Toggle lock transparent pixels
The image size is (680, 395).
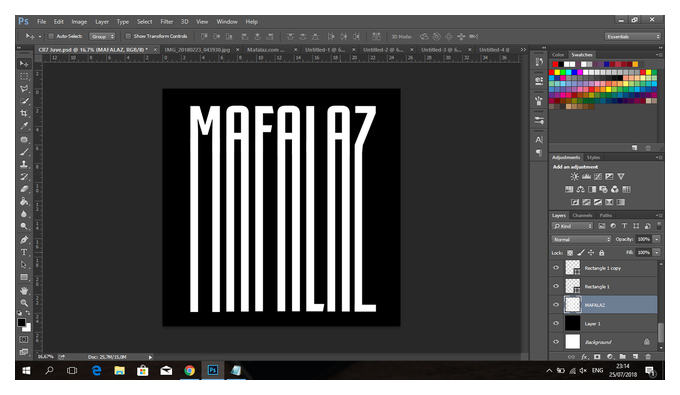pyautogui.click(x=570, y=253)
